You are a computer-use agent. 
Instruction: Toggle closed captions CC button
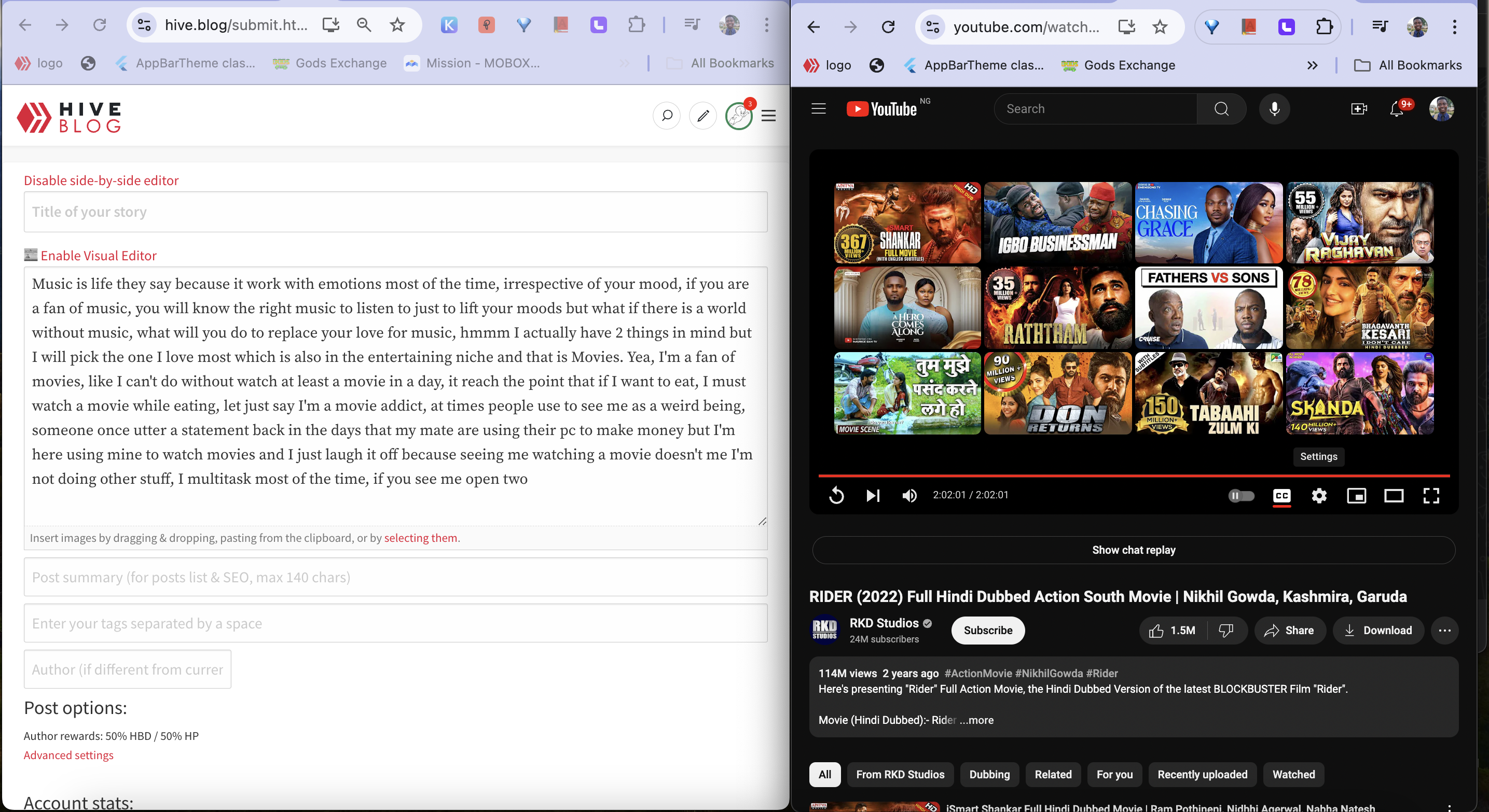click(x=1282, y=496)
